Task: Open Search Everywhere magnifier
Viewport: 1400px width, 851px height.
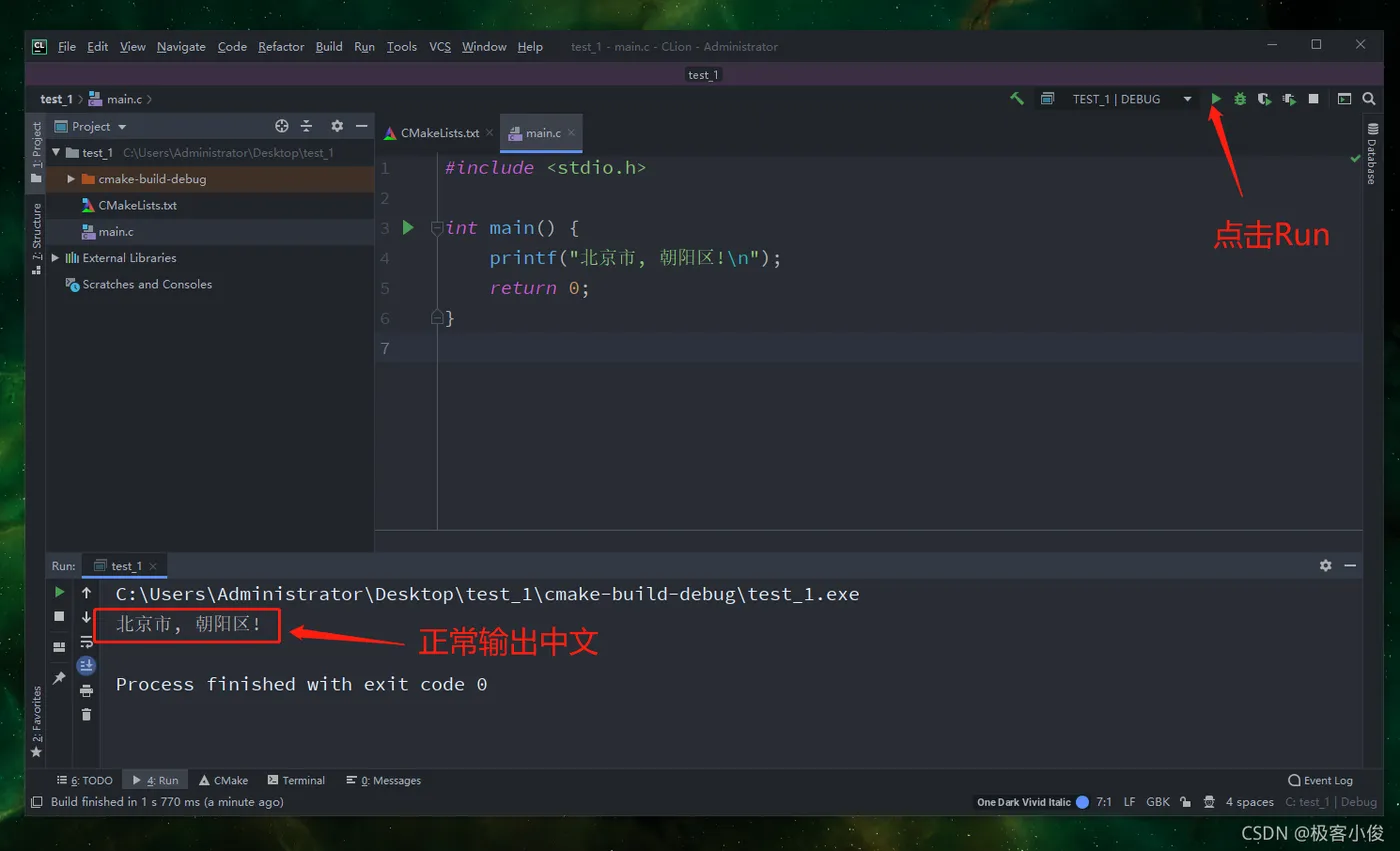Action: pos(1369,99)
